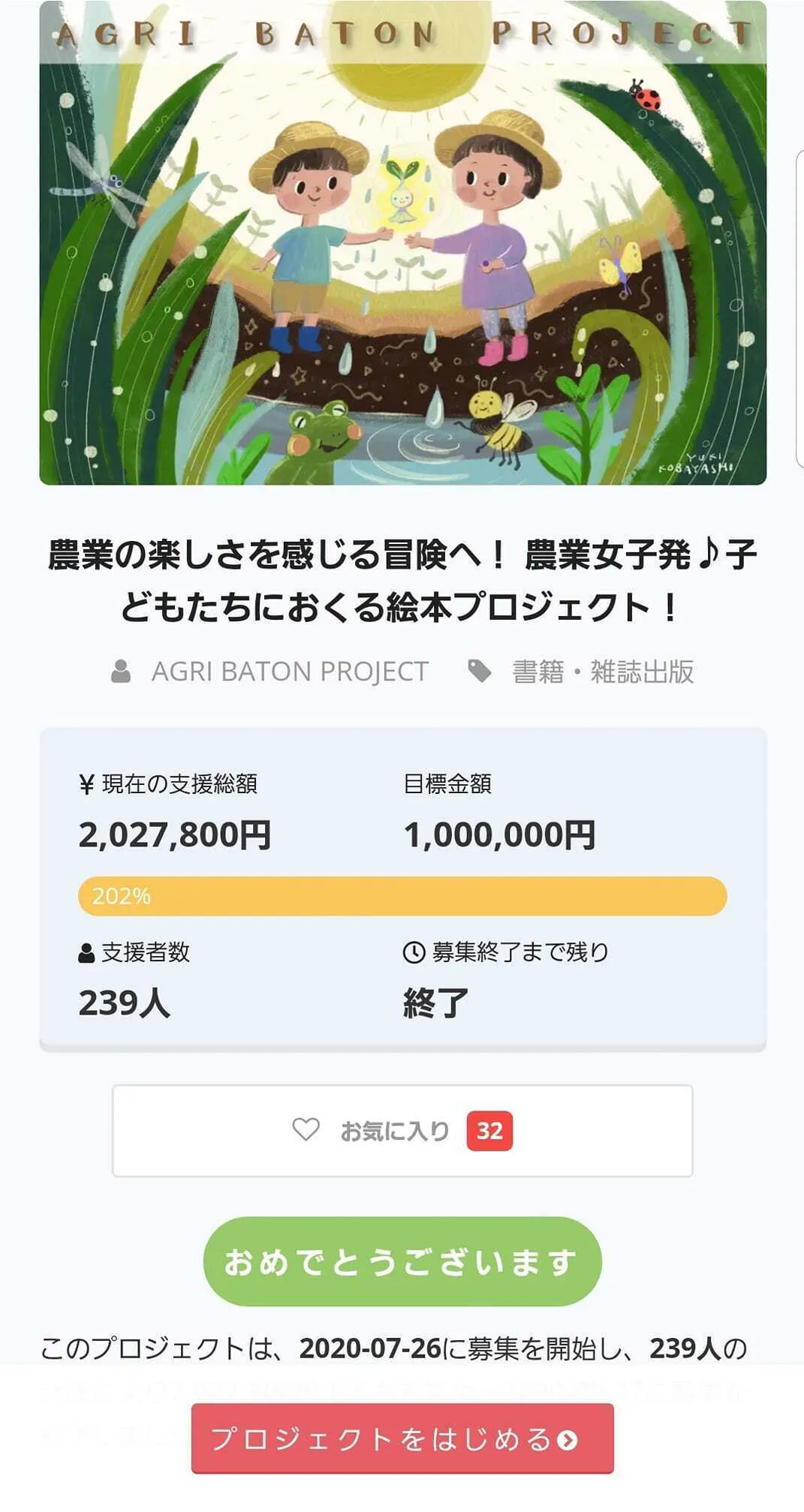Image resolution: width=804 pixels, height=1512 pixels.
Task: Click the heart icon for favorites
Action: pos(306,1129)
